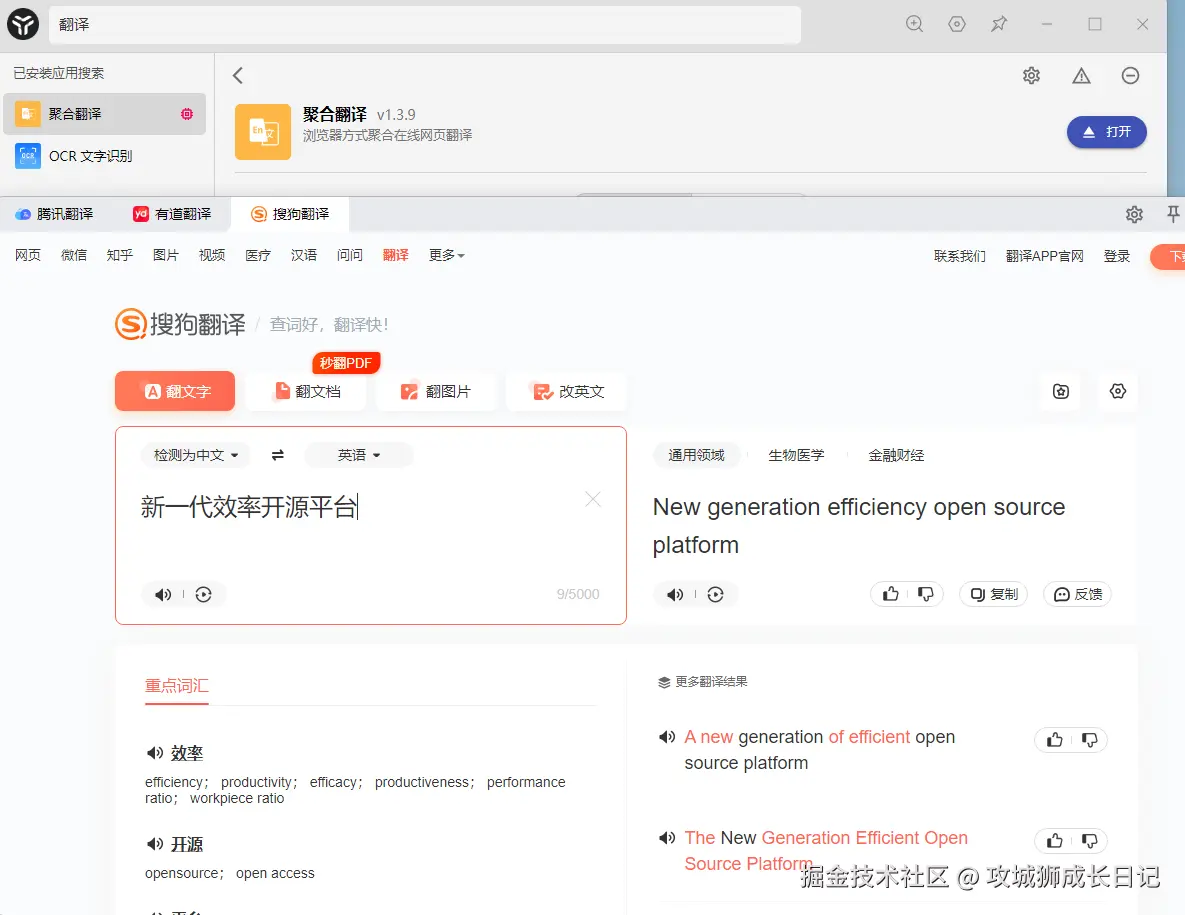Select the 生物医学 domain
Screen dimensions: 1185x915
point(796,455)
